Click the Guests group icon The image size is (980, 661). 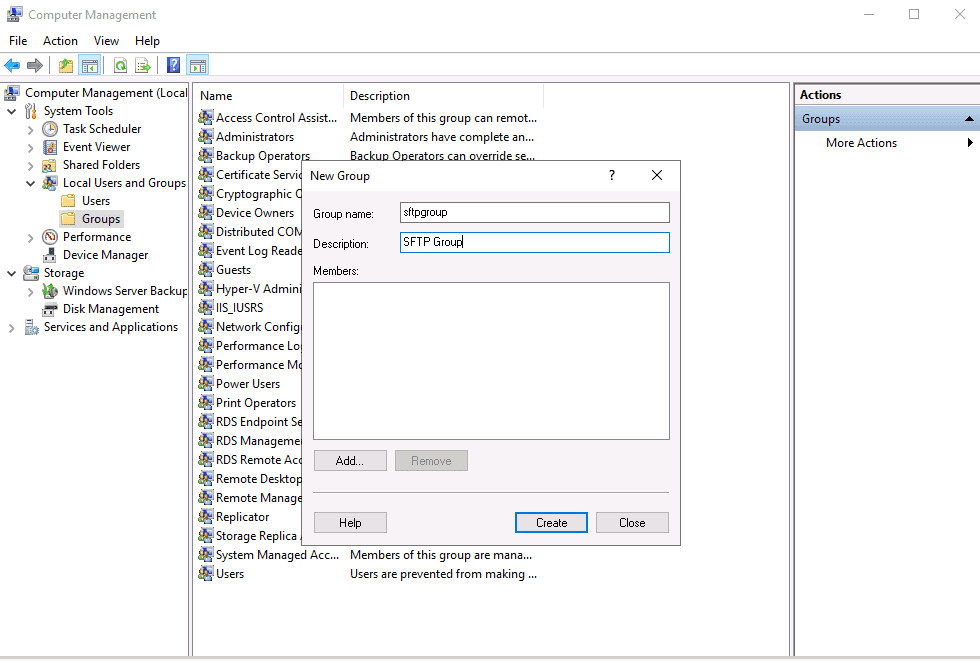[206, 269]
